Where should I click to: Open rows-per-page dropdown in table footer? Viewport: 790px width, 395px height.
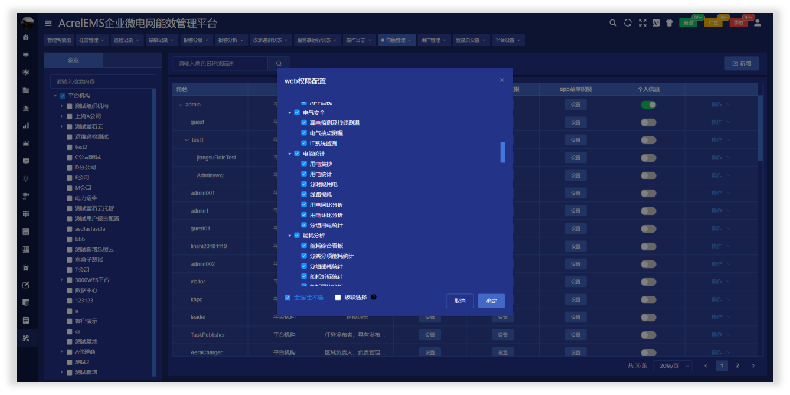click(x=673, y=366)
